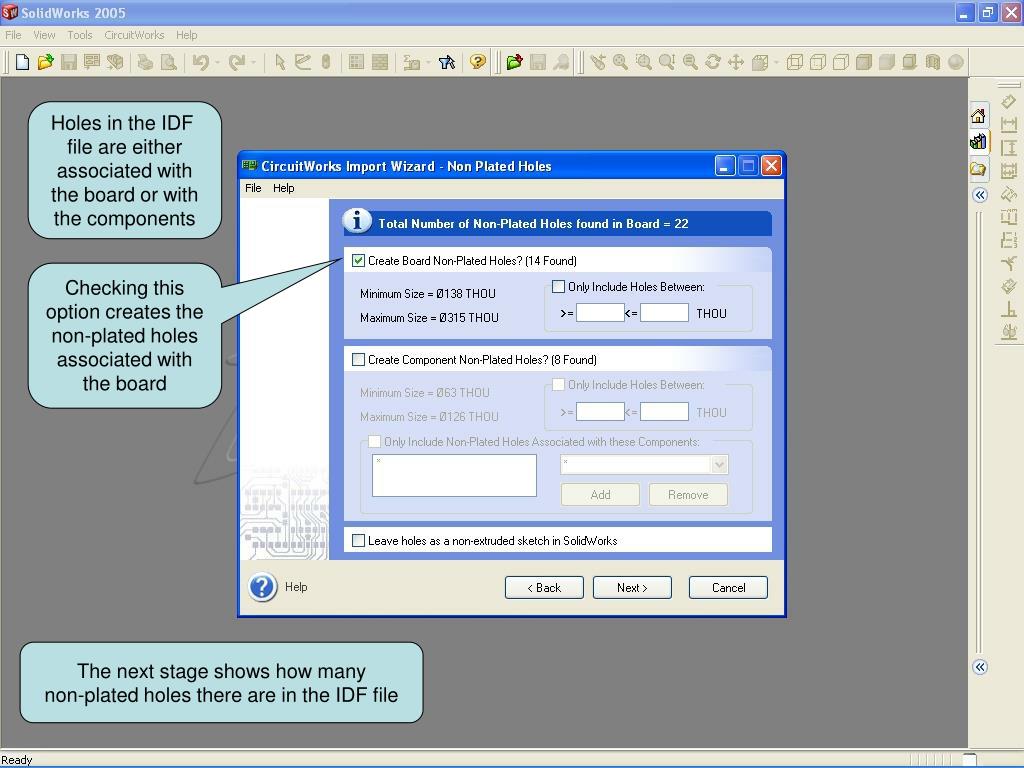Check Leave holes as non-extruded sketch

(x=358, y=540)
